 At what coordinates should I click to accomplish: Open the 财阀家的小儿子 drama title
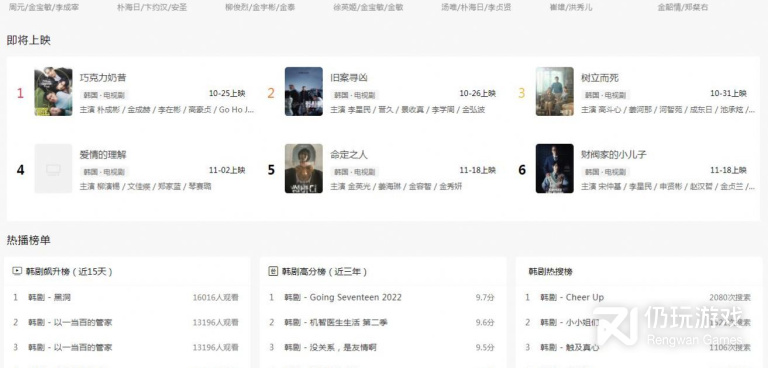[614, 154]
